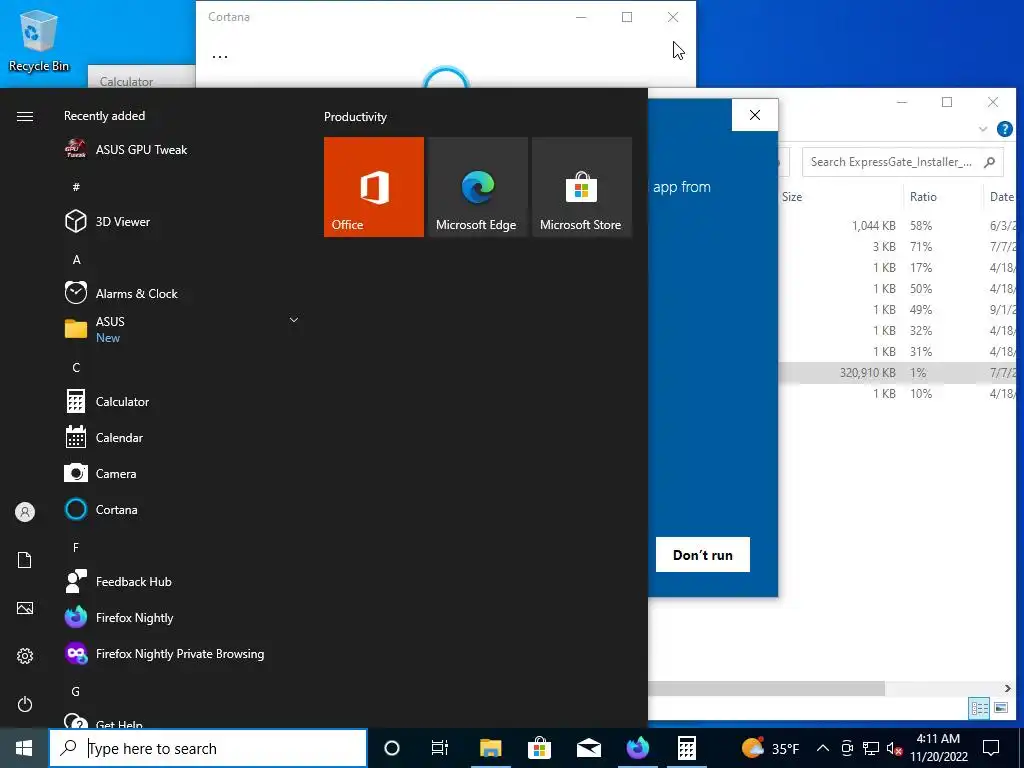This screenshot has height=768, width=1024.
Task: Click the network icon in system tray
Action: (871, 748)
